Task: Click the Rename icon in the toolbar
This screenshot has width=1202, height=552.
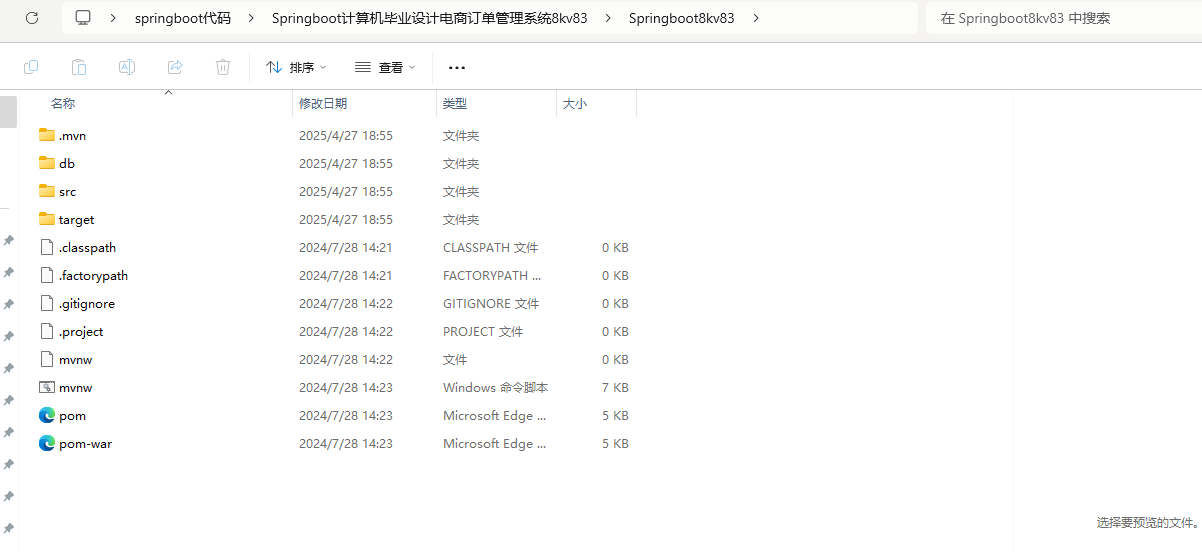Action: tap(127, 67)
